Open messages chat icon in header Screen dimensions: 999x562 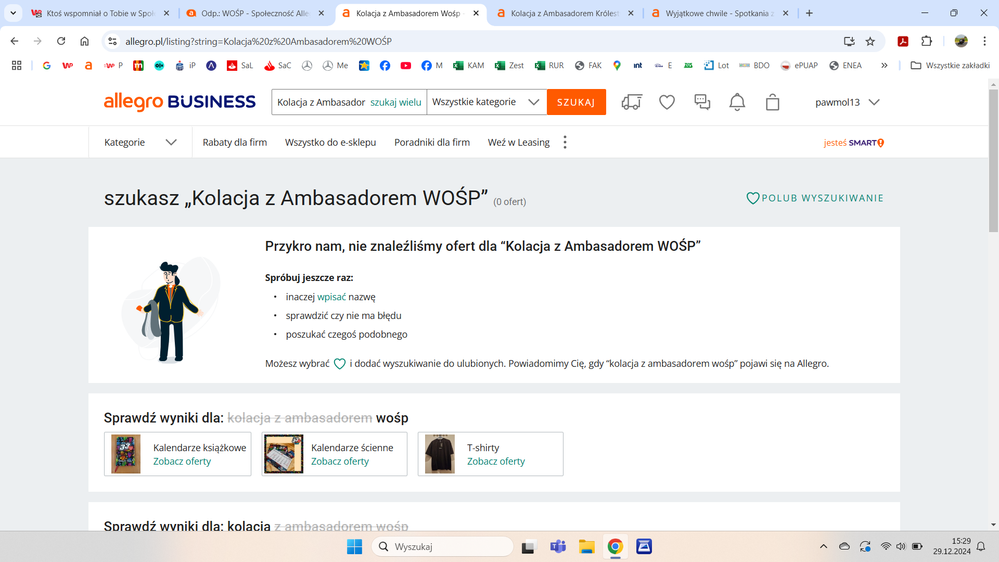702,102
